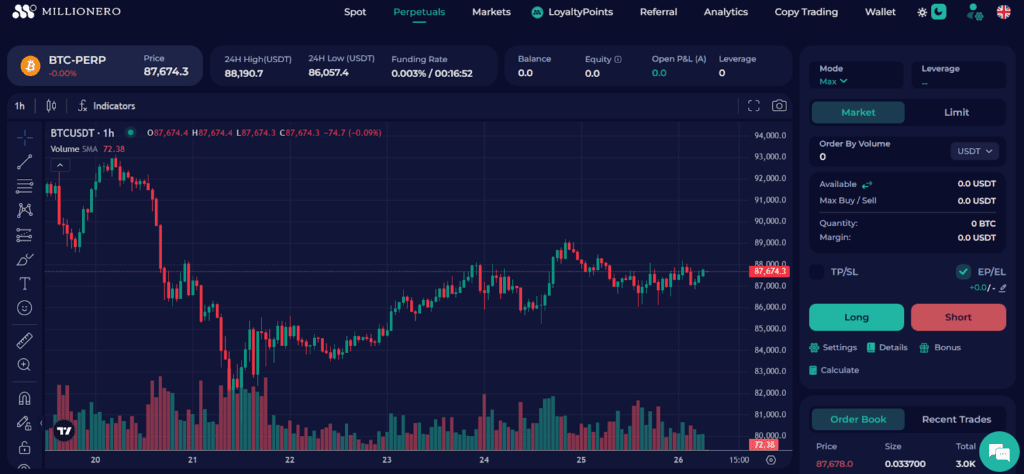
Task: Open the Recent Trades tab
Action: coord(956,419)
